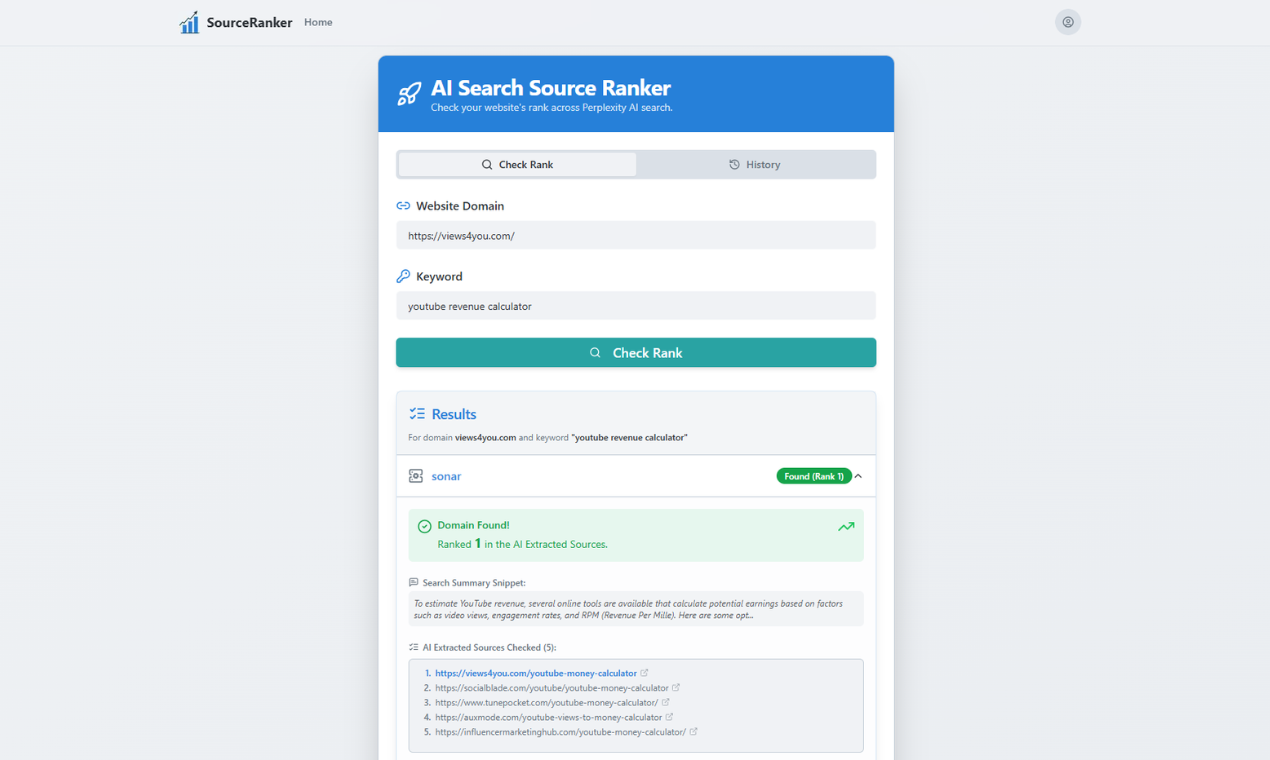Collapse the sonar result with the chevron
Image resolution: width=1270 pixels, height=760 pixels.
[x=858, y=476]
